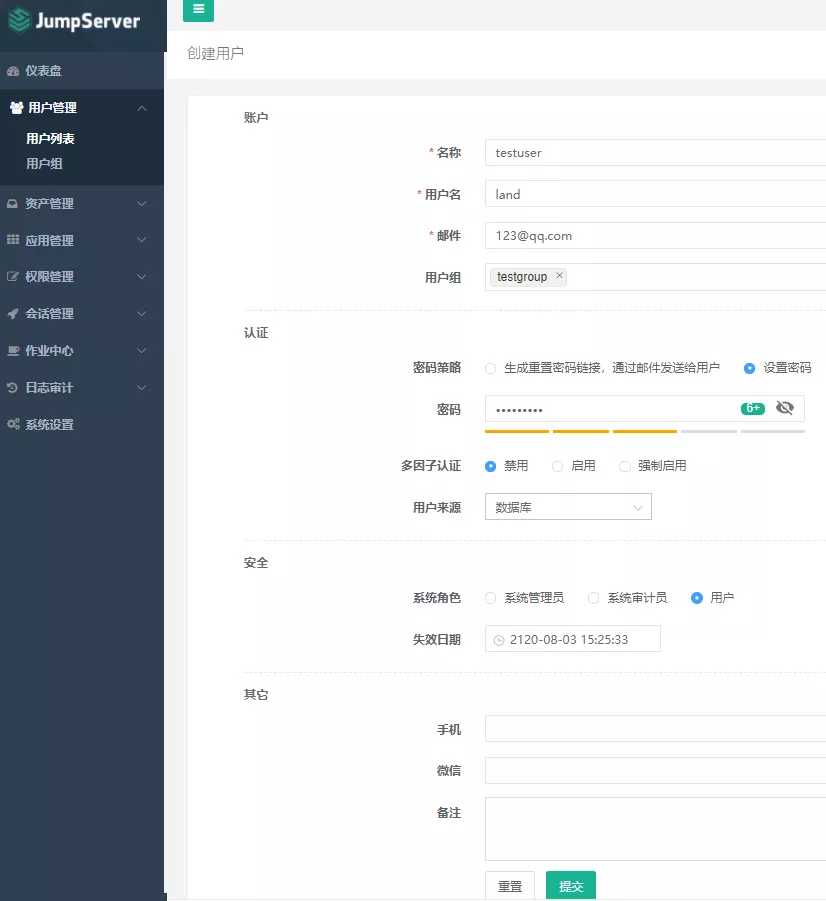This screenshot has width=826, height=901.
Task: Click the green 6+ password strength badge
Action: coord(752,408)
